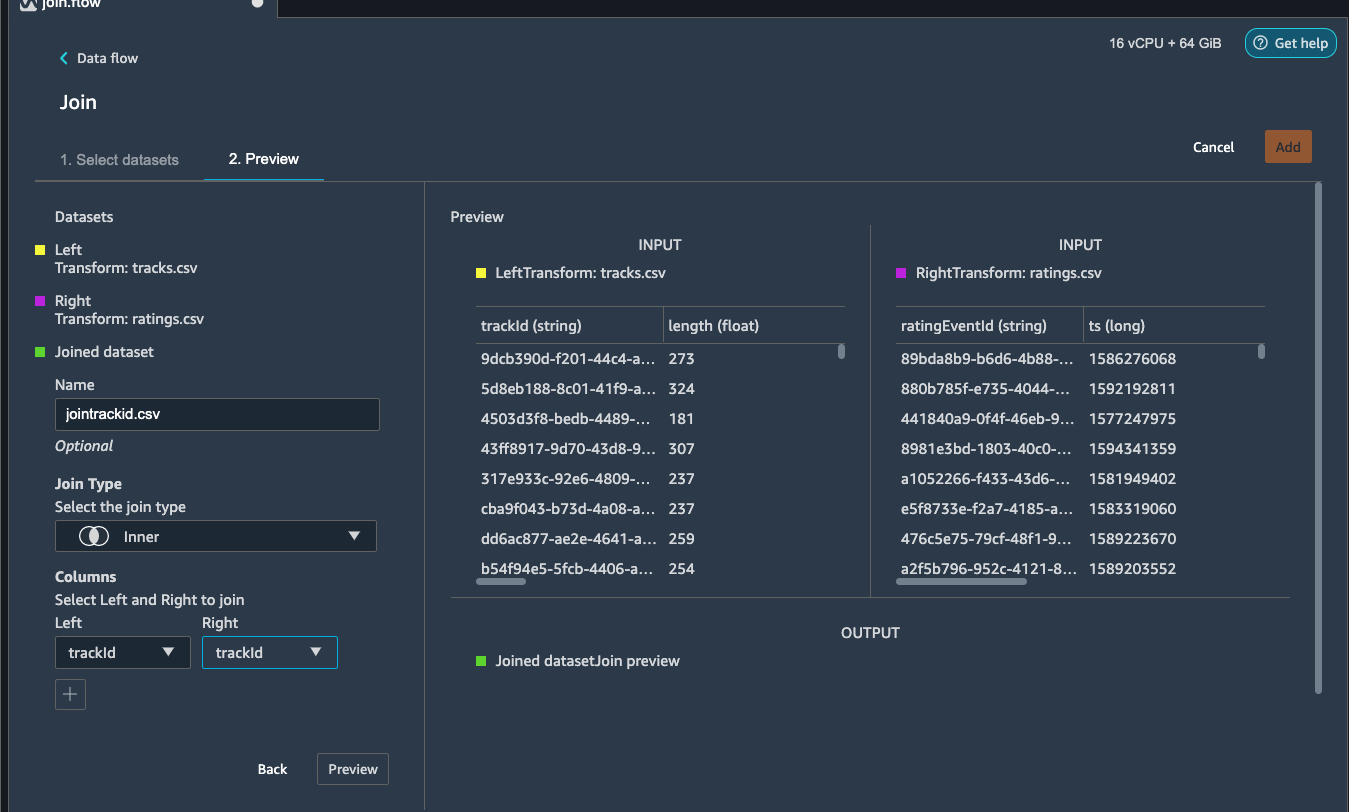Click the trackId (string) column header
1349x812 pixels.
[531, 325]
